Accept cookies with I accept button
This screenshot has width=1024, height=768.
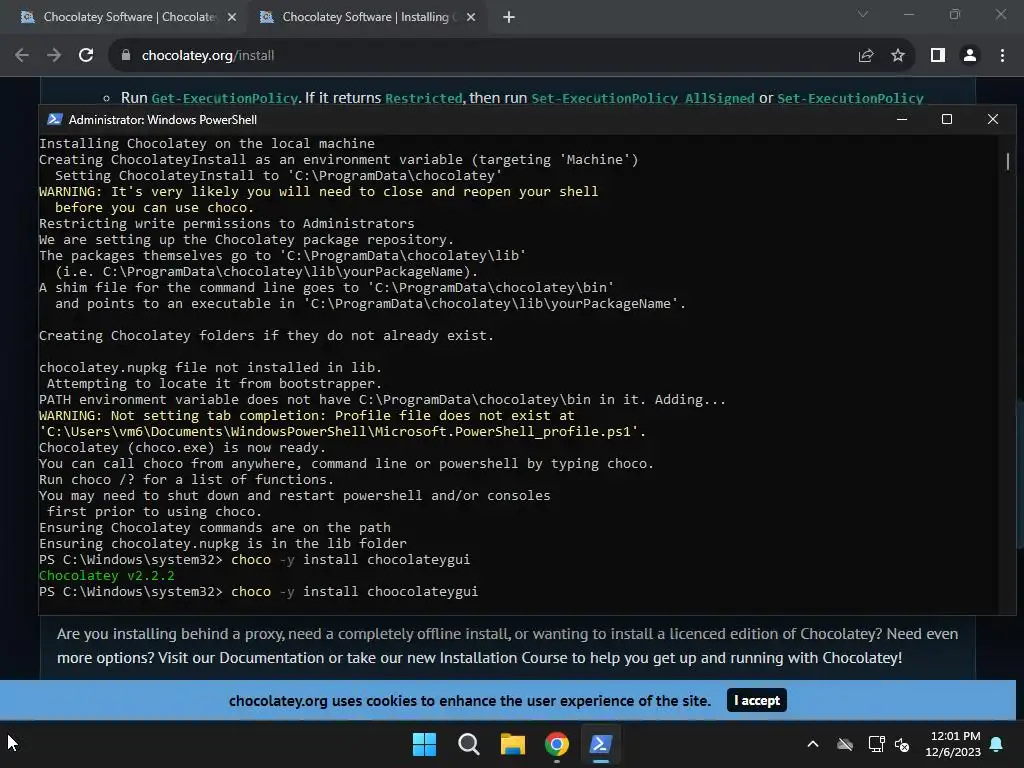point(756,700)
